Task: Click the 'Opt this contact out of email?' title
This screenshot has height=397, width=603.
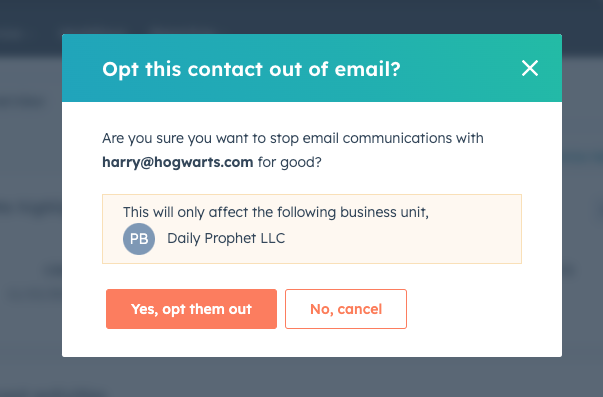Action: [x=251, y=69]
